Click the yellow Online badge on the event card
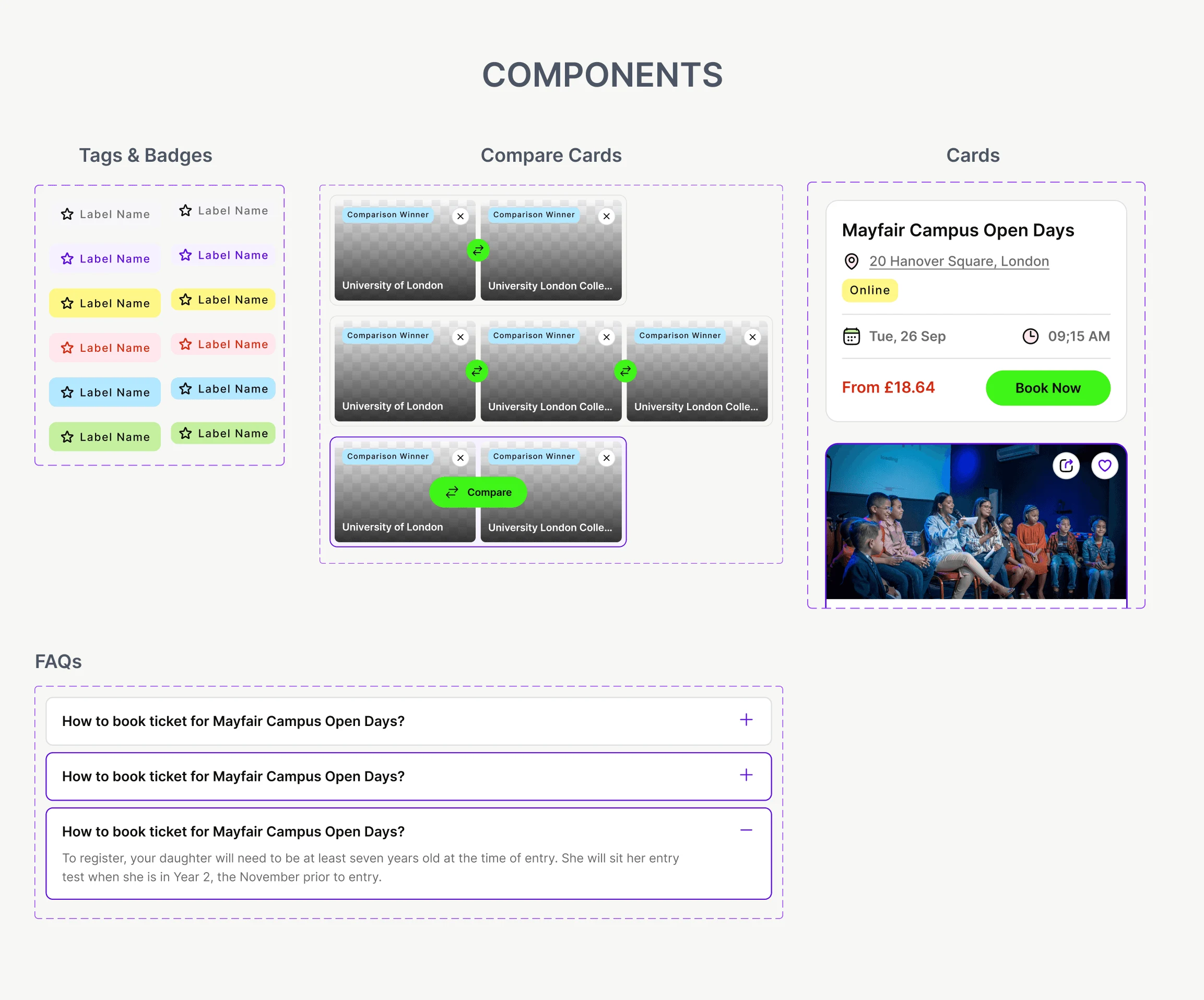Viewport: 1204px width, 1000px height. click(870, 291)
